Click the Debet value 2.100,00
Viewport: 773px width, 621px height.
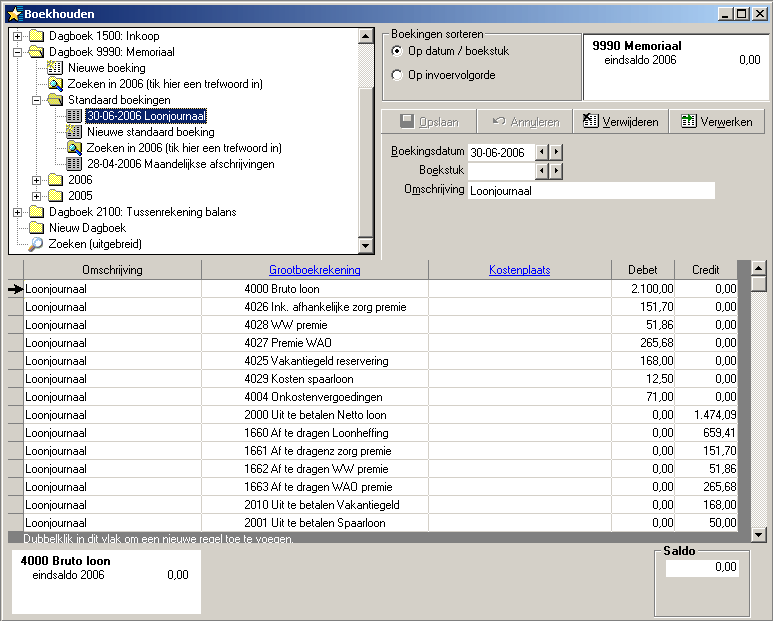[x=643, y=289]
